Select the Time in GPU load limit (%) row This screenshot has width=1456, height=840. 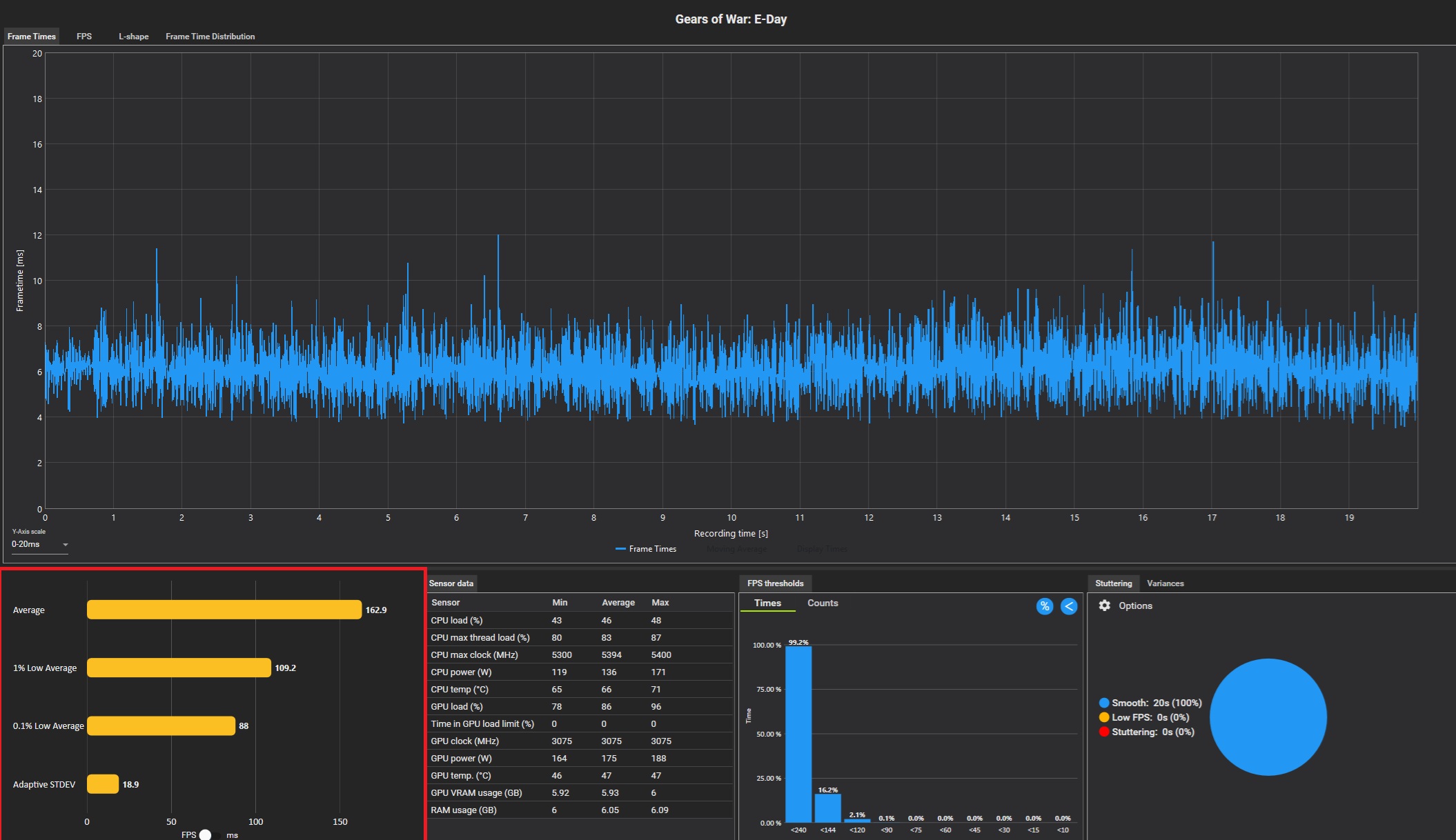(x=580, y=723)
